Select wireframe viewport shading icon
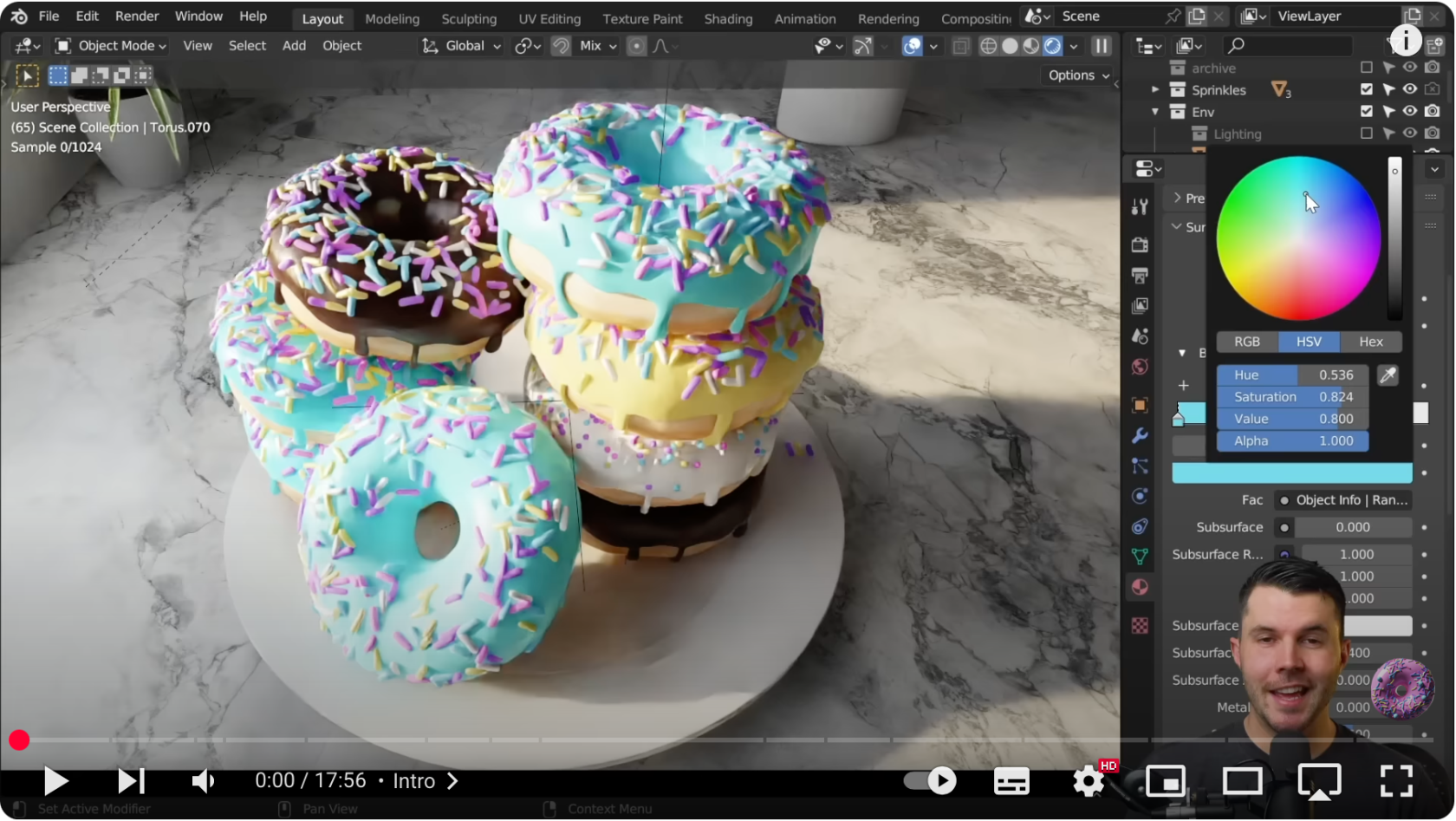 [x=988, y=46]
